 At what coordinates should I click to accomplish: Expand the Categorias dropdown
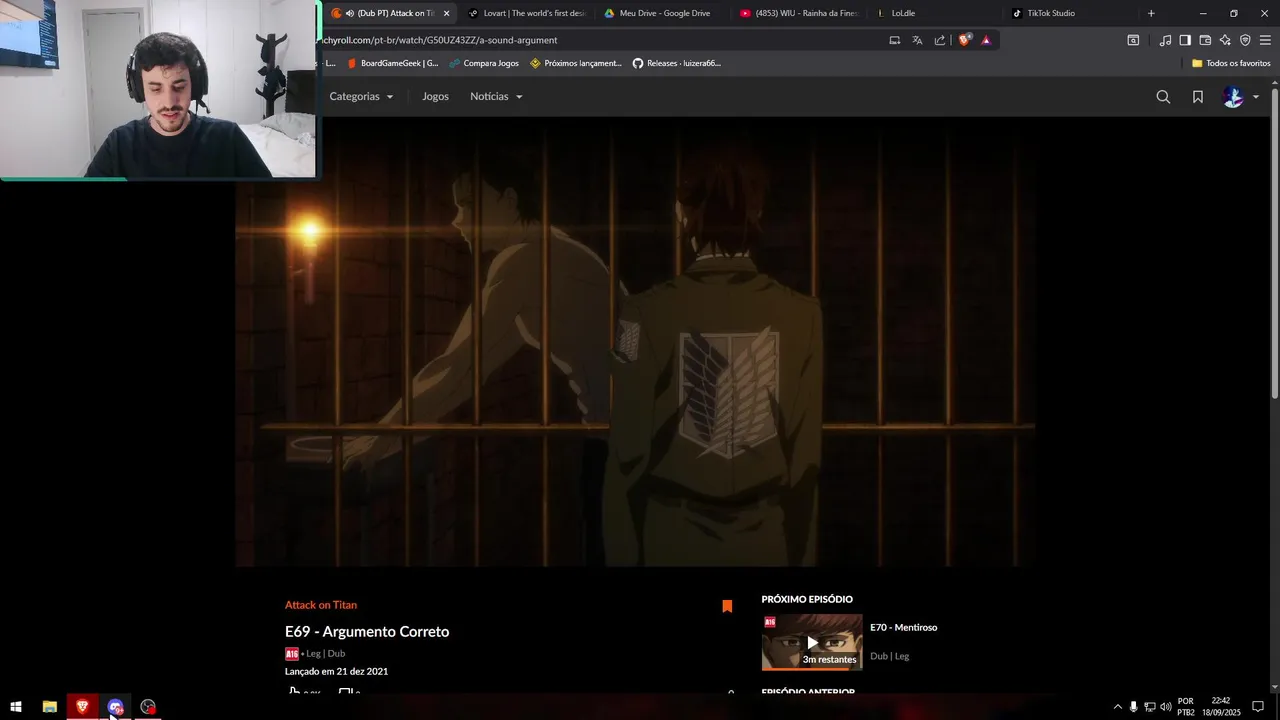coord(361,97)
